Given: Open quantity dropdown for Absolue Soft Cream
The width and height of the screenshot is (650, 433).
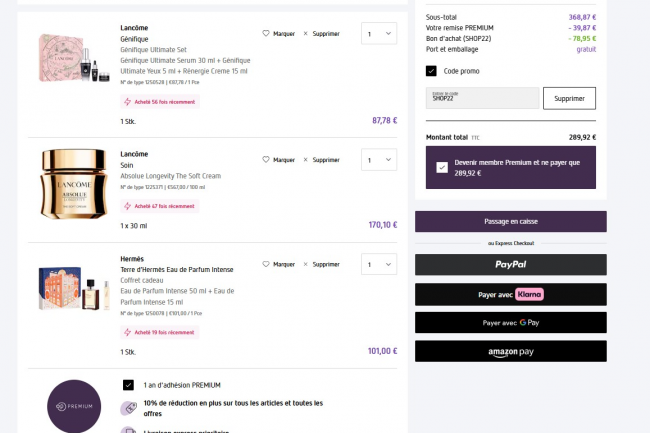Looking at the screenshot, I should click(x=378, y=160).
